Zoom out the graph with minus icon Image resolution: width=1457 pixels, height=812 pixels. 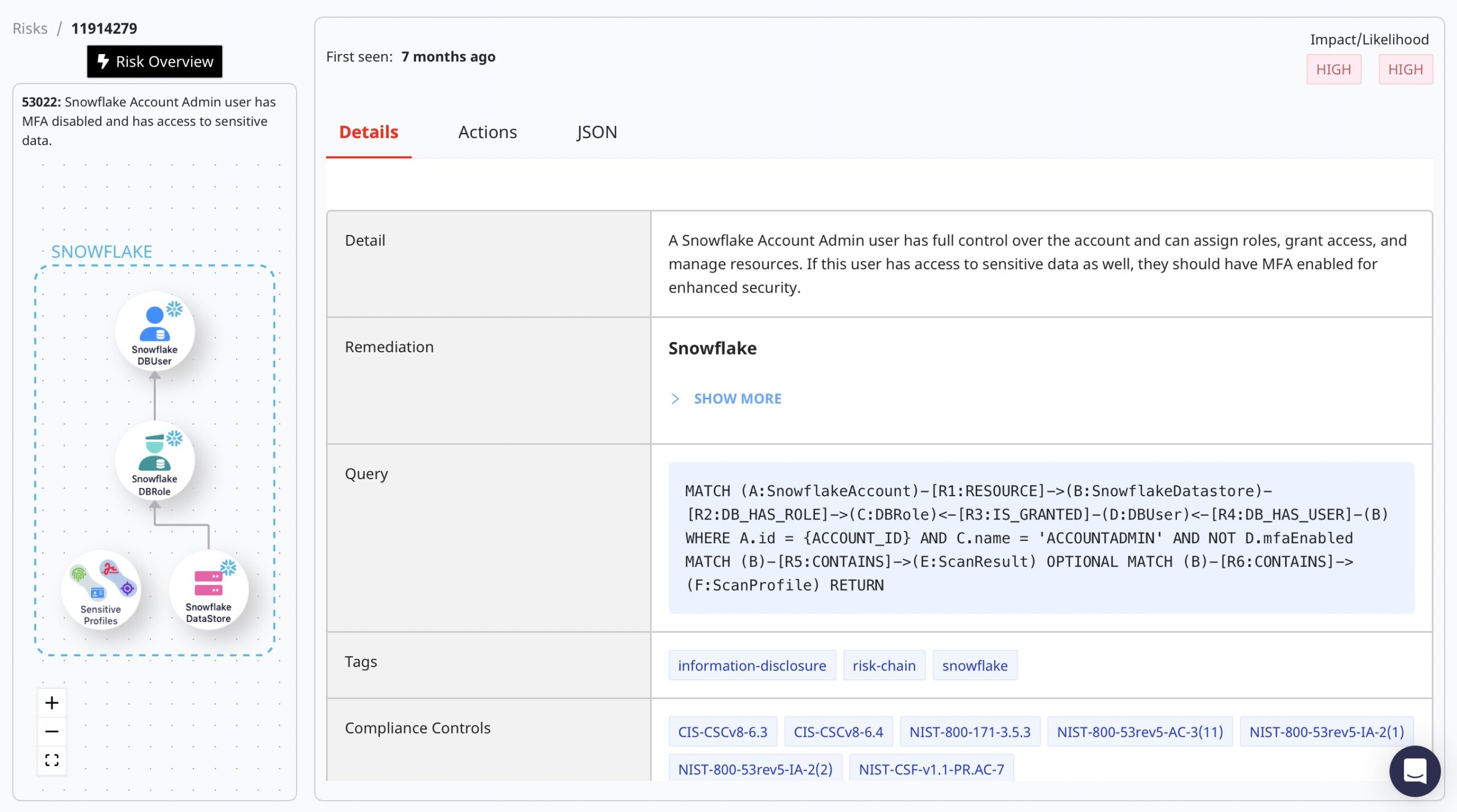point(52,731)
